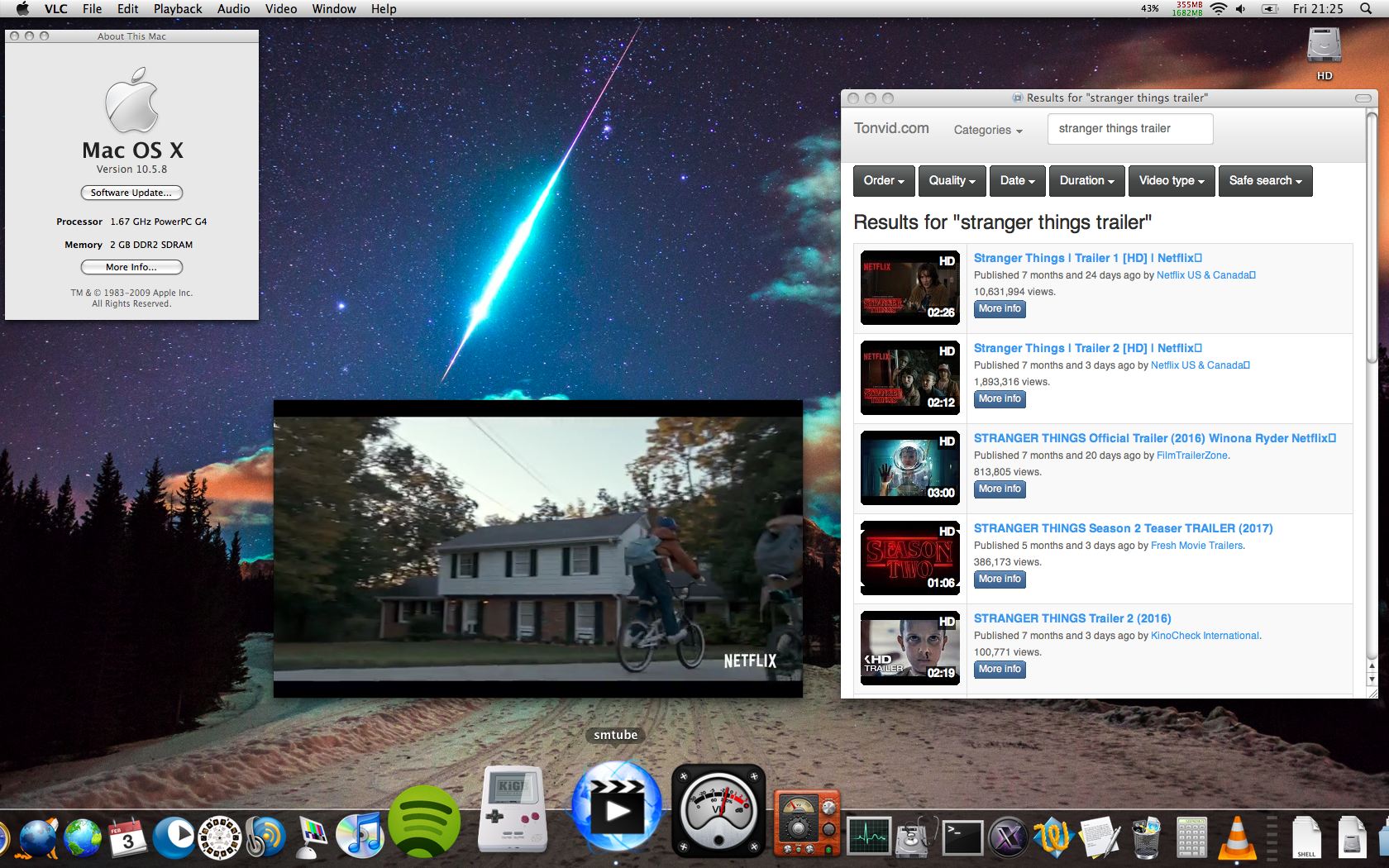Open the HD drive on desktop

1324,54
